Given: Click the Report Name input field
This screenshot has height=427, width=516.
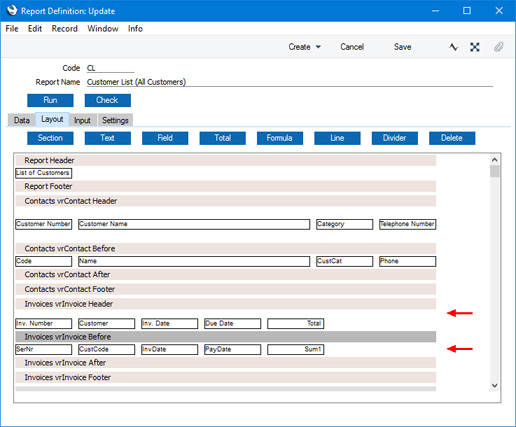Looking at the screenshot, I should point(289,82).
